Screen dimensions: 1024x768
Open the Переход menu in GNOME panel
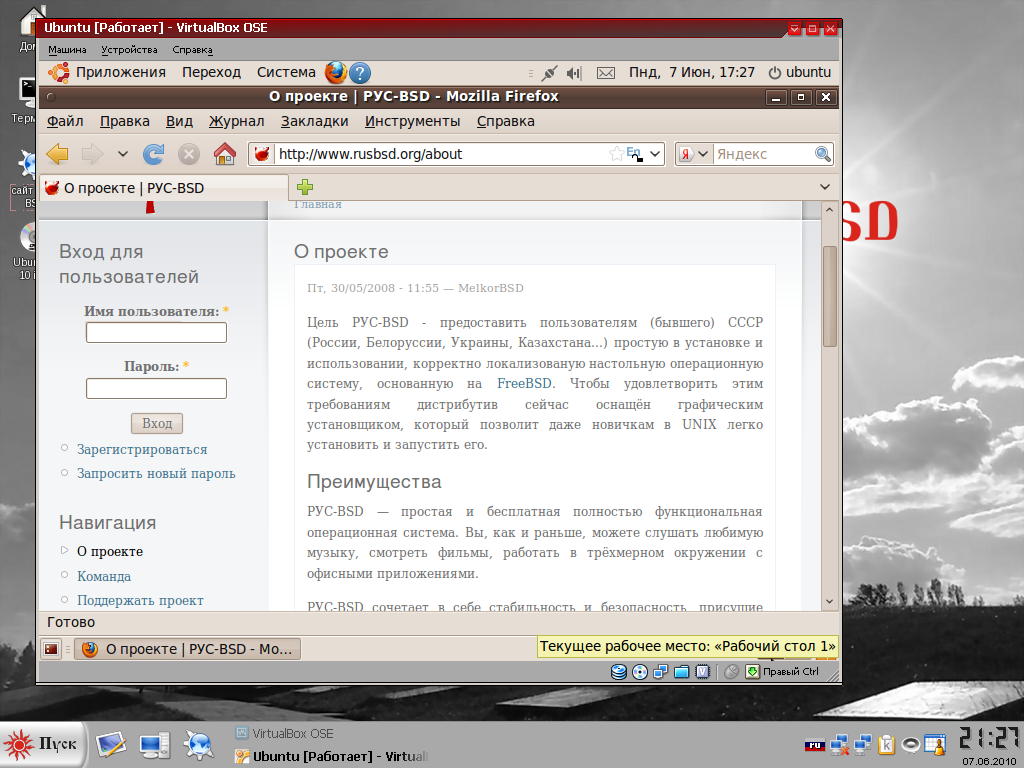[212, 72]
